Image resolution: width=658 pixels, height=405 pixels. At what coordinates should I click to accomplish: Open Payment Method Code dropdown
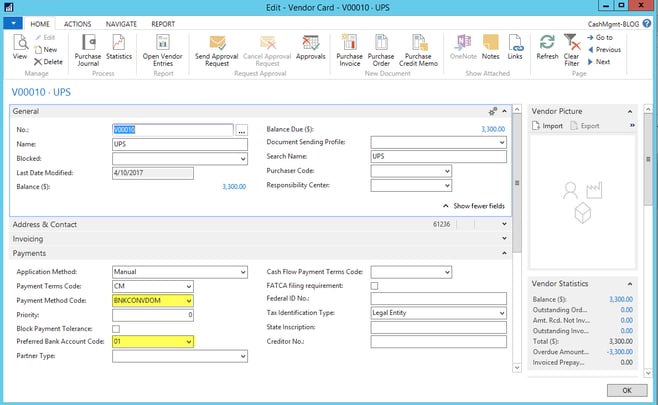188,301
